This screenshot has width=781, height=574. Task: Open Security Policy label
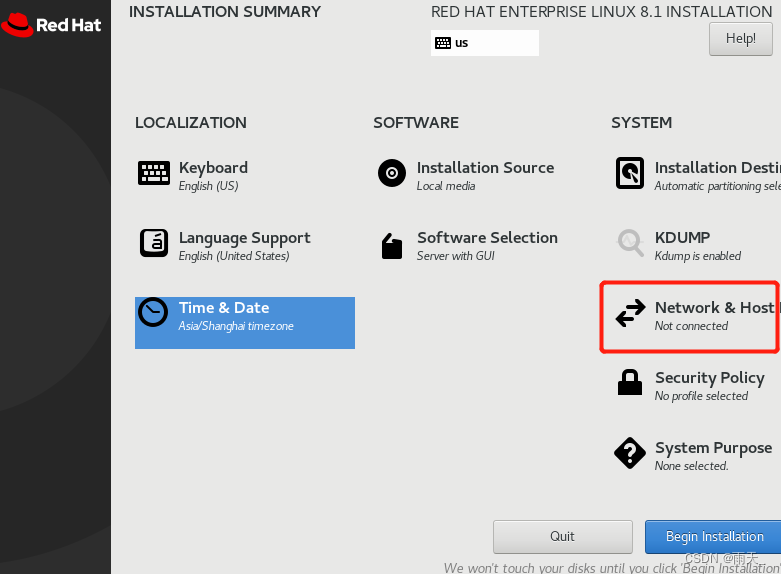click(710, 378)
